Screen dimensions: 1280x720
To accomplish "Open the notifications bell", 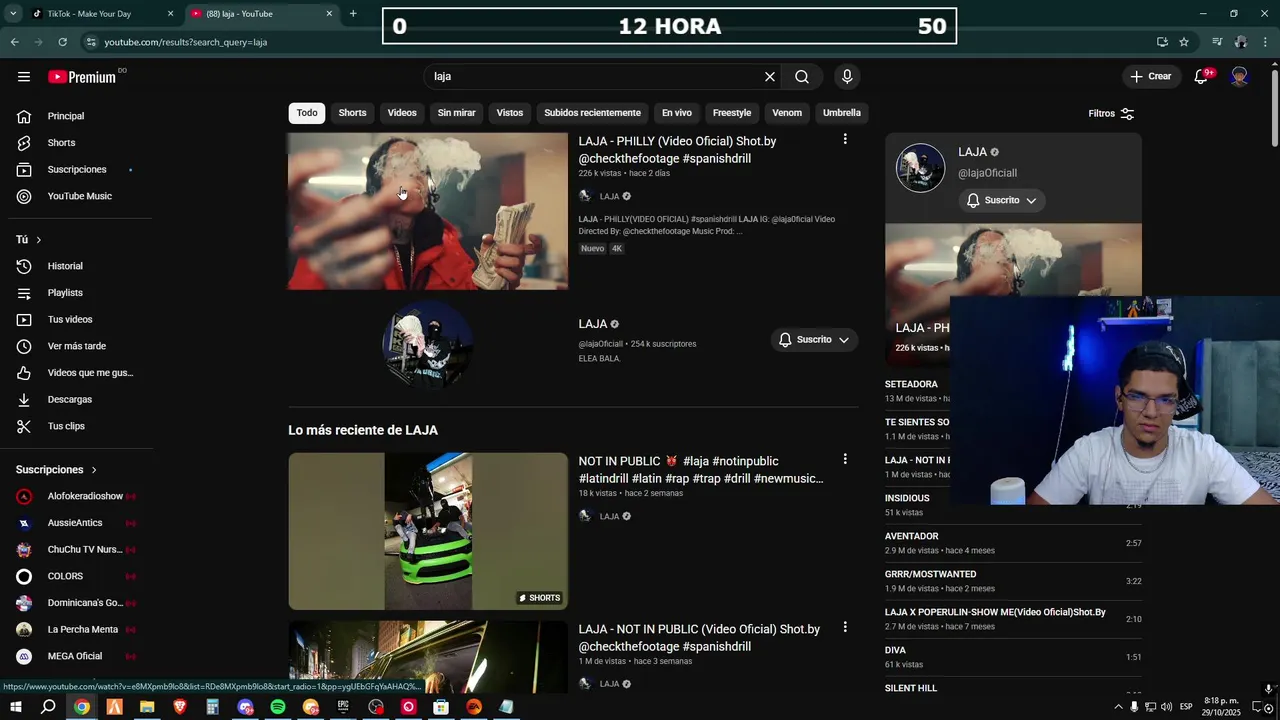I will pyautogui.click(x=1202, y=77).
